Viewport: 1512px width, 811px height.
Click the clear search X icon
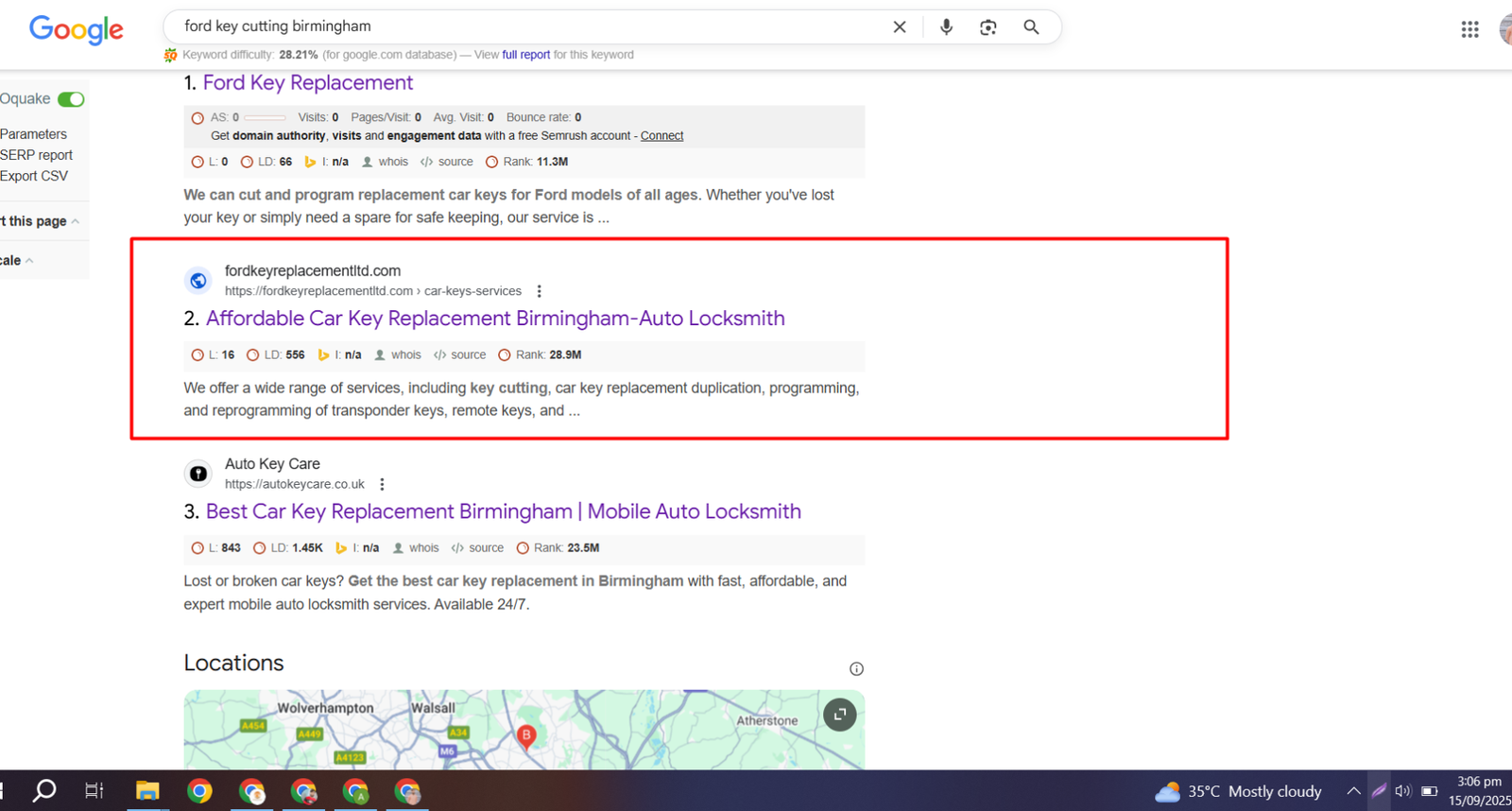click(899, 27)
